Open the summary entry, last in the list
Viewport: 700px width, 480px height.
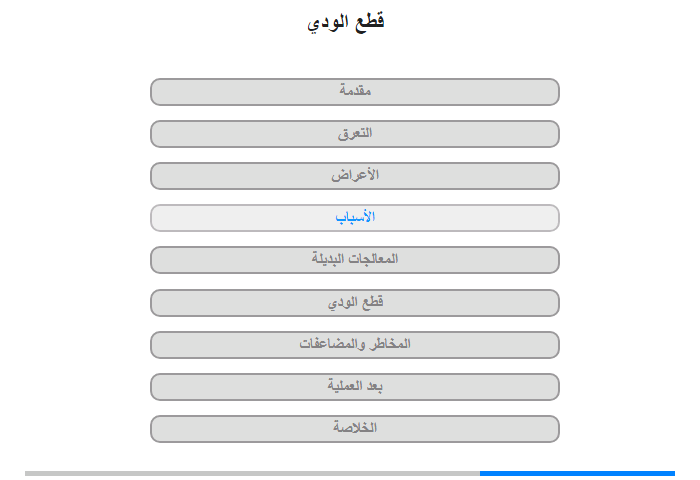pos(354,429)
